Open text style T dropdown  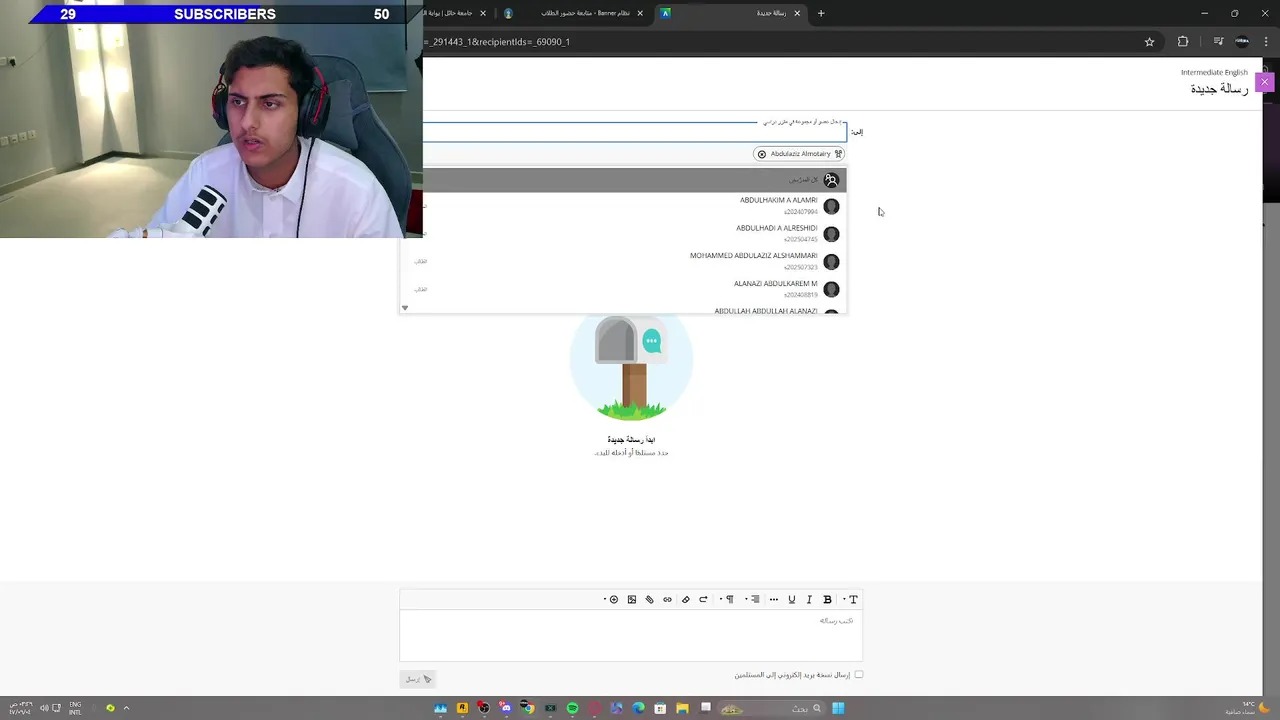coord(851,600)
